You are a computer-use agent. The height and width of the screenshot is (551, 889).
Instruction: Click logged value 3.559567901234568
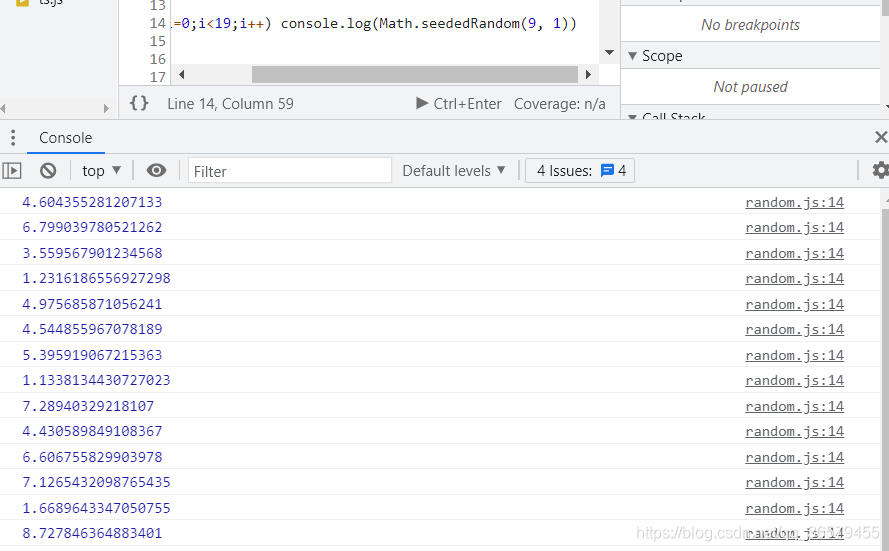coord(92,253)
